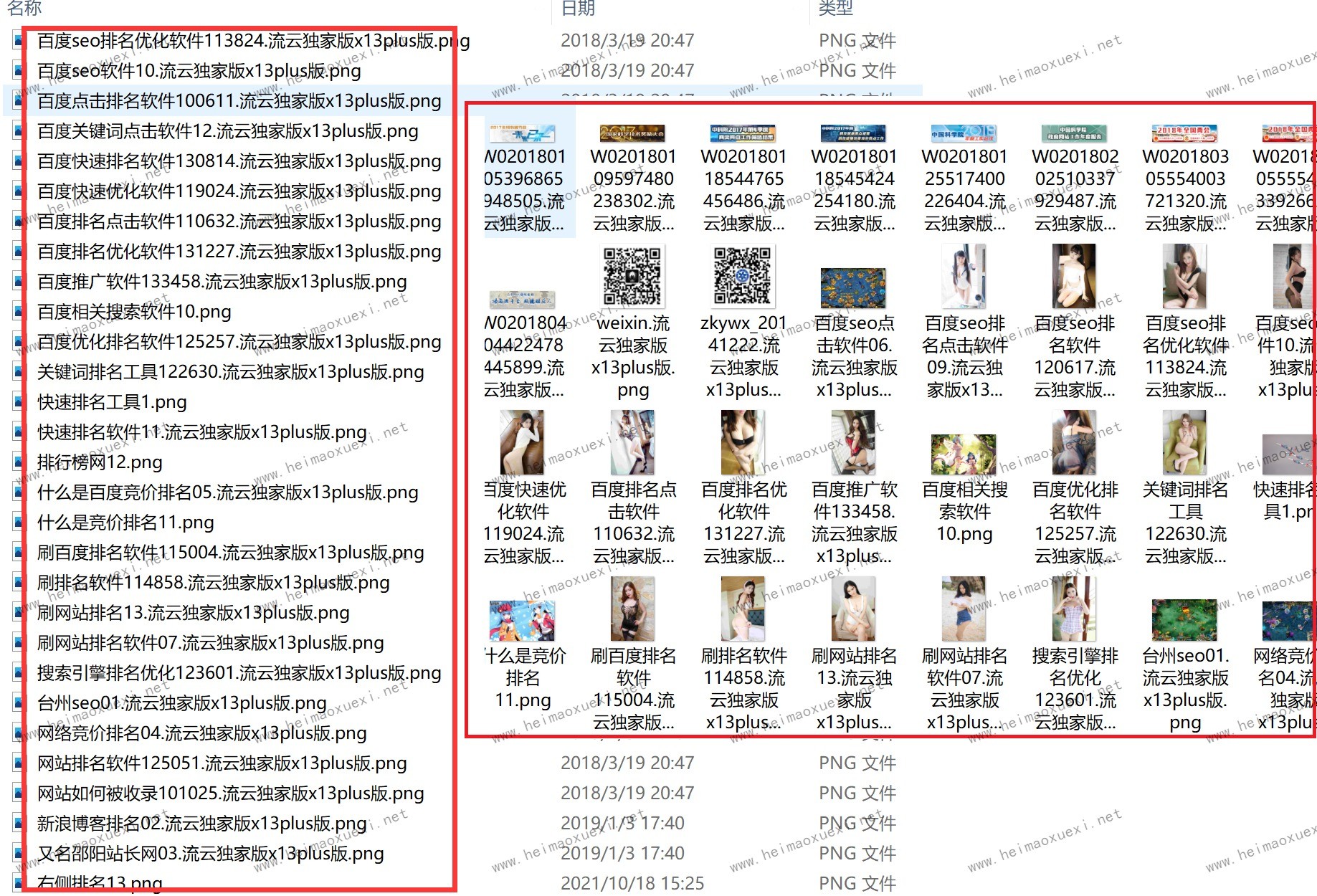Image resolution: width=1317 pixels, height=896 pixels.
Task: Select the 台州seo01 game thumbnail in grid
Action: tap(1184, 619)
